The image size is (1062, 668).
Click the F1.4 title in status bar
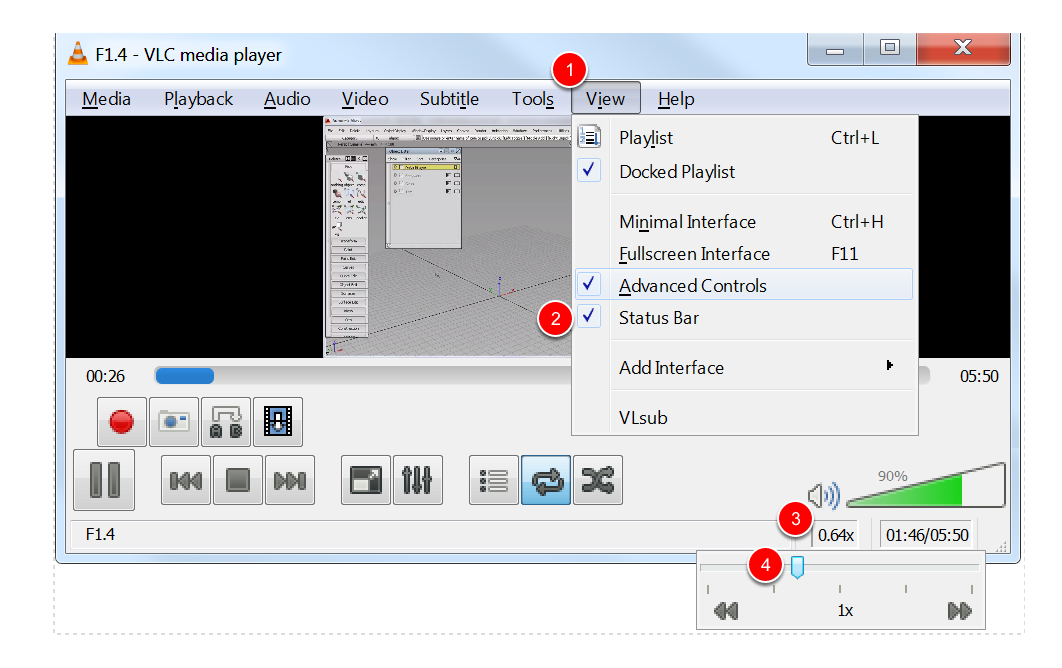pos(100,535)
